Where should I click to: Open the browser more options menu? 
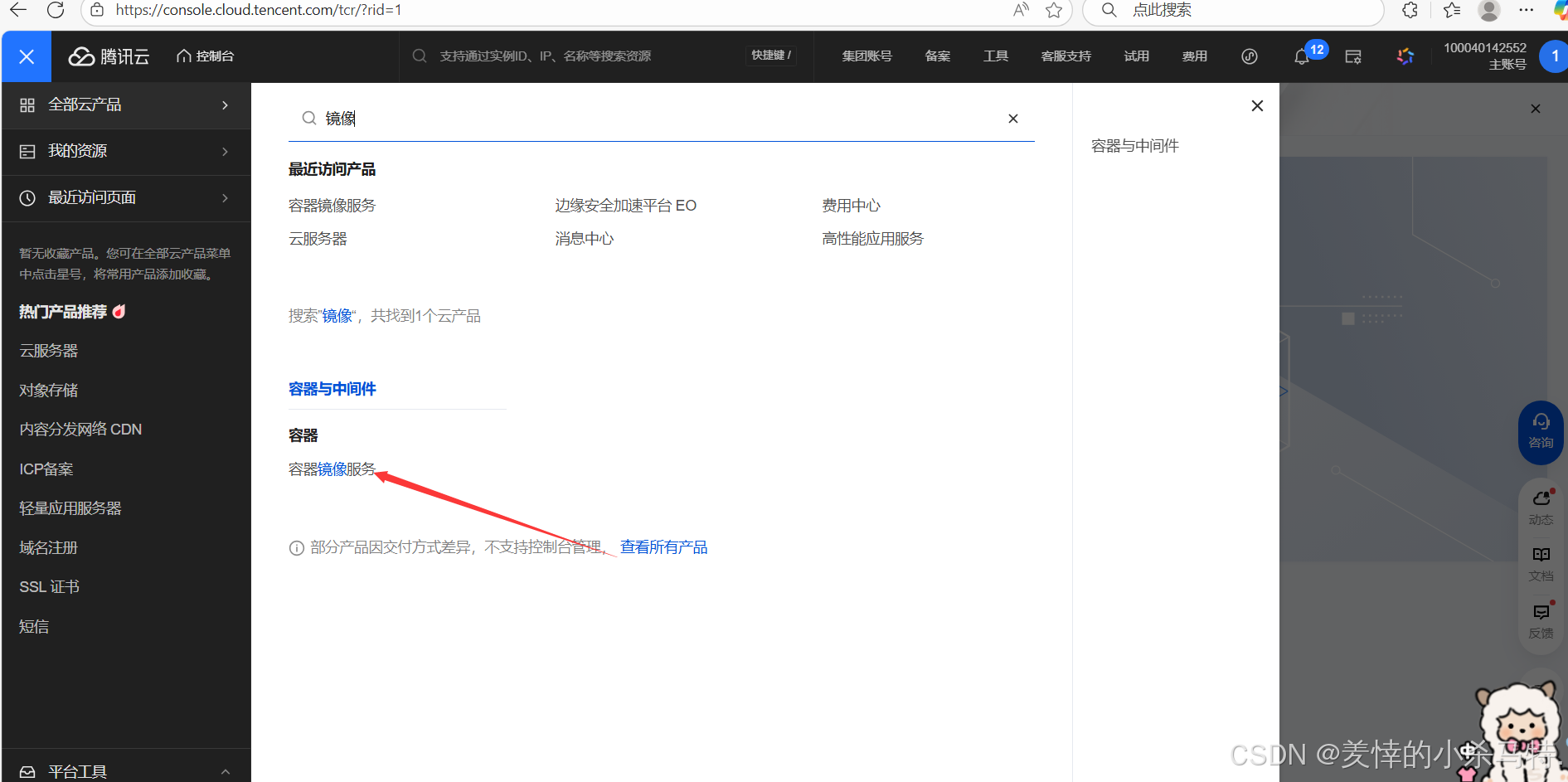tap(1527, 10)
